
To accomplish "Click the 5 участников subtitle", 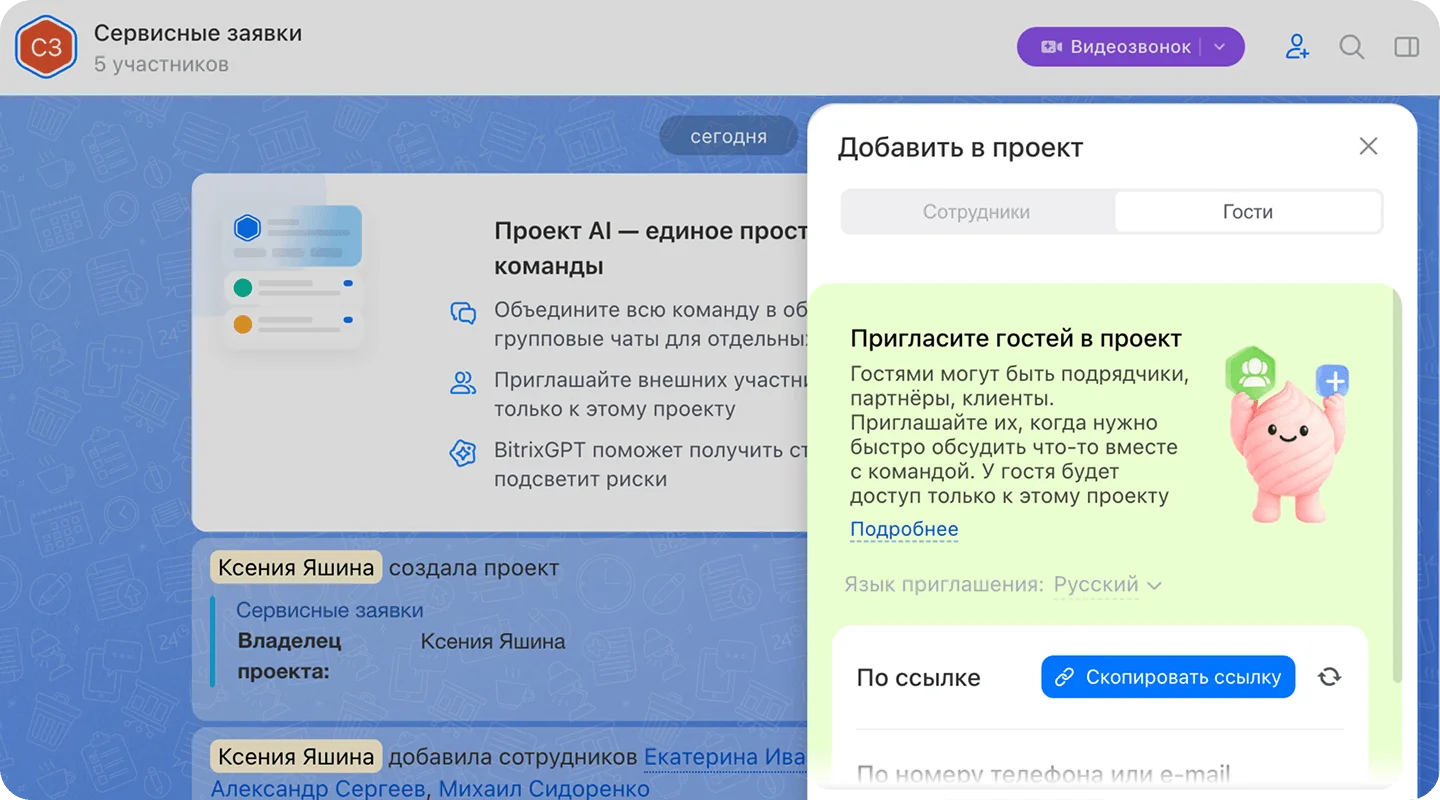I will tap(161, 64).
